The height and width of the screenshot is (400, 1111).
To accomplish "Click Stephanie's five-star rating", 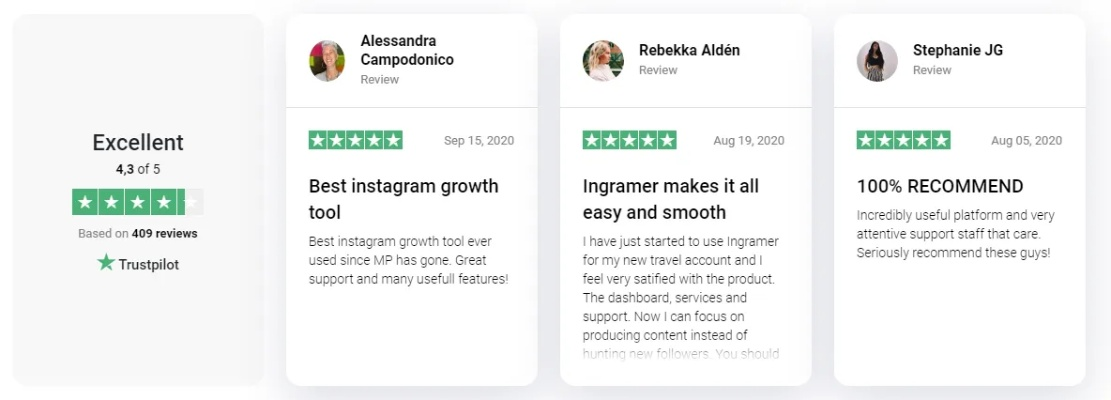I will (x=903, y=141).
